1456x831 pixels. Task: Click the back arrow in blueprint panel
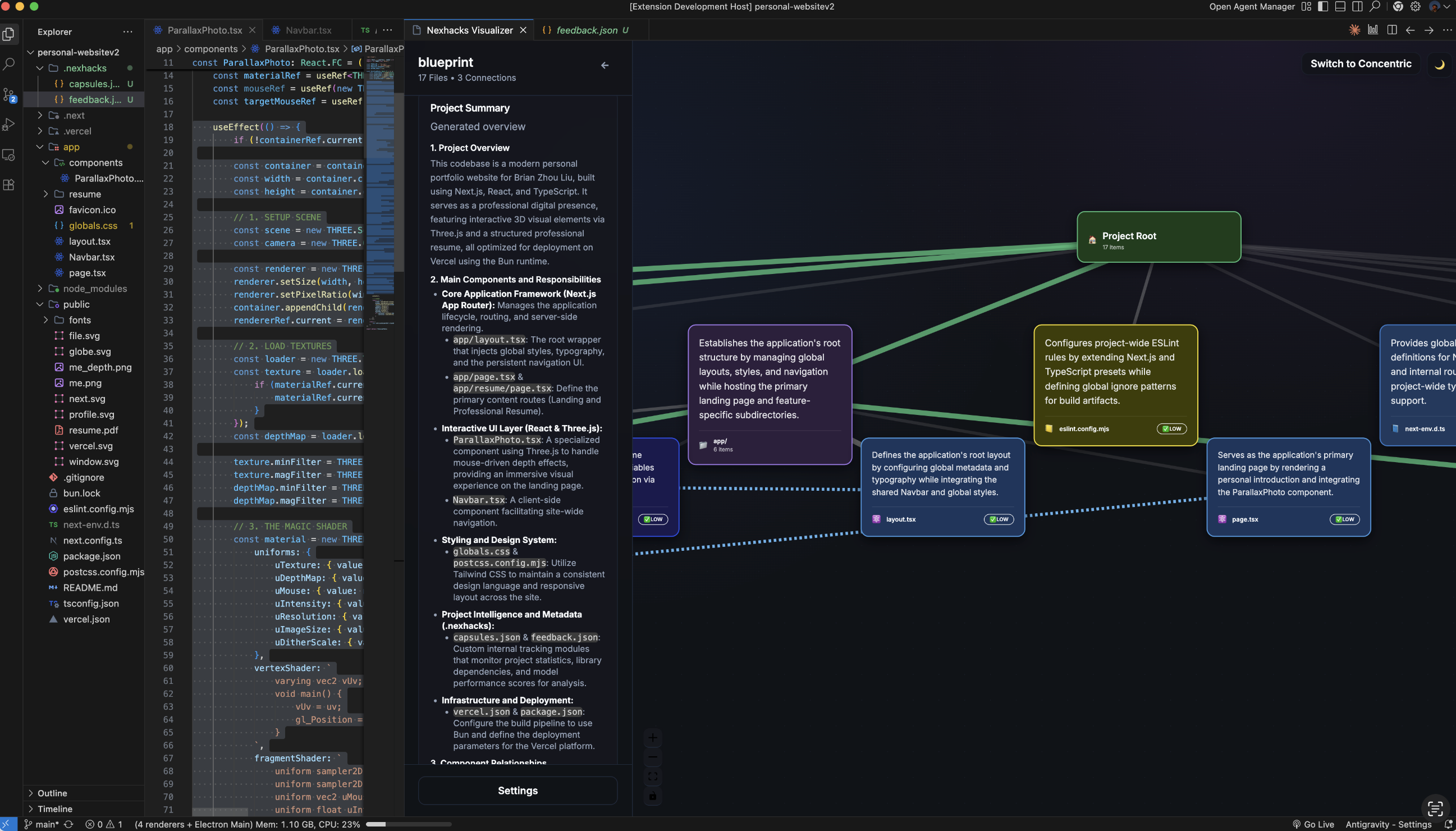coord(605,66)
